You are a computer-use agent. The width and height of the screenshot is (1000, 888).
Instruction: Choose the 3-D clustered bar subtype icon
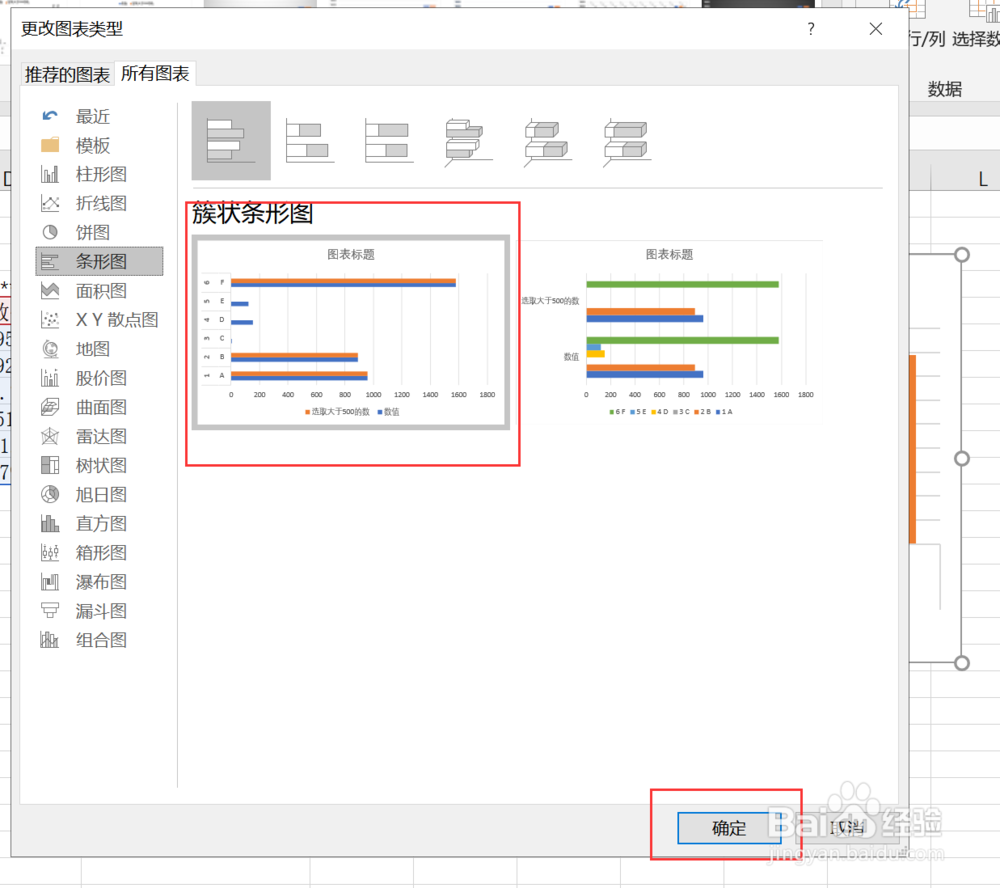coord(467,140)
